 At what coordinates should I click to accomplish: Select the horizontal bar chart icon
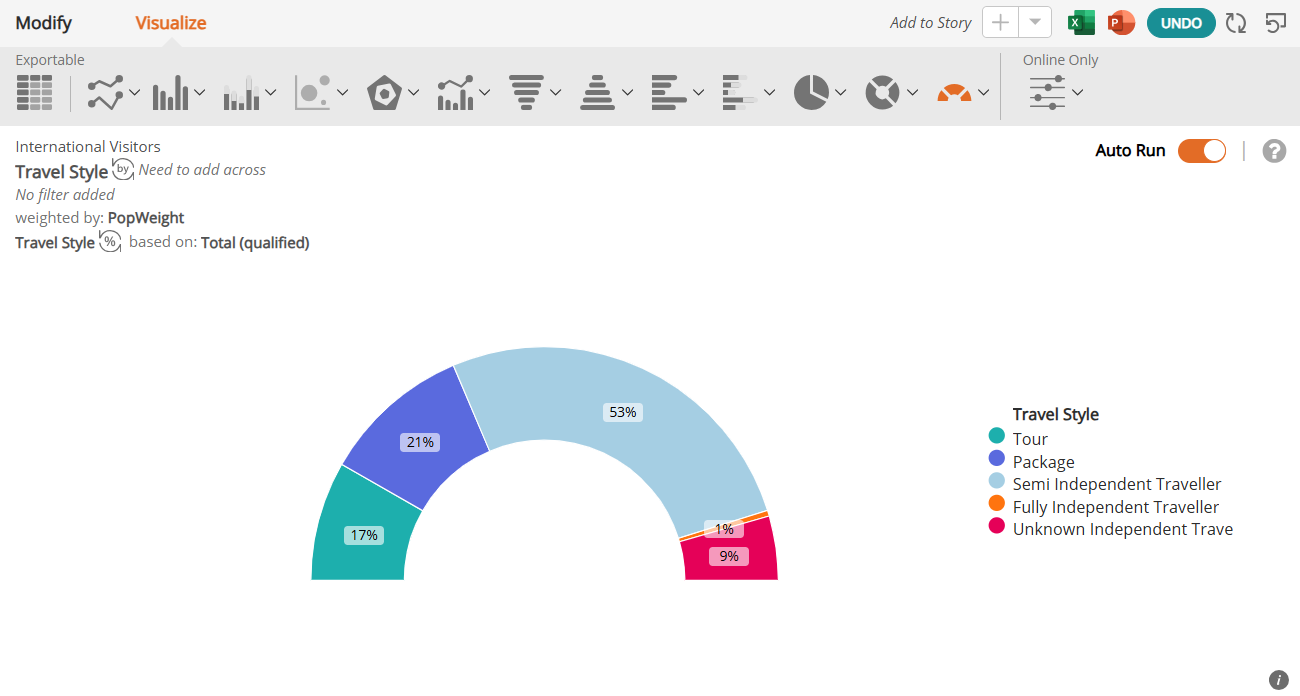coord(669,93)
